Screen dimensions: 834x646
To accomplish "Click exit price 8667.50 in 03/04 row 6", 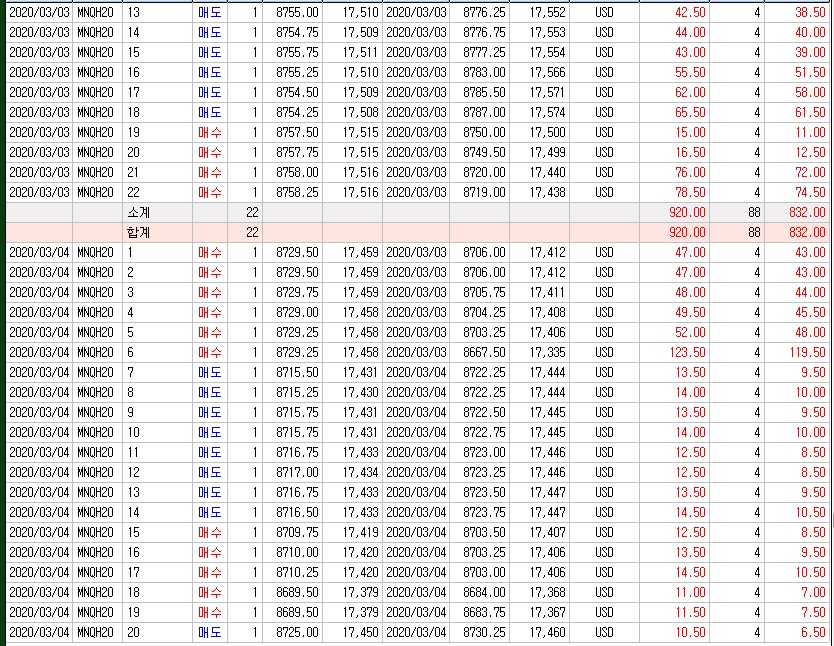I will 484,353.
